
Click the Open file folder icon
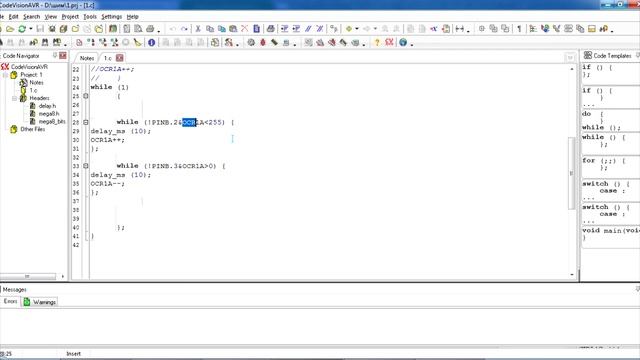click(10, 29)
